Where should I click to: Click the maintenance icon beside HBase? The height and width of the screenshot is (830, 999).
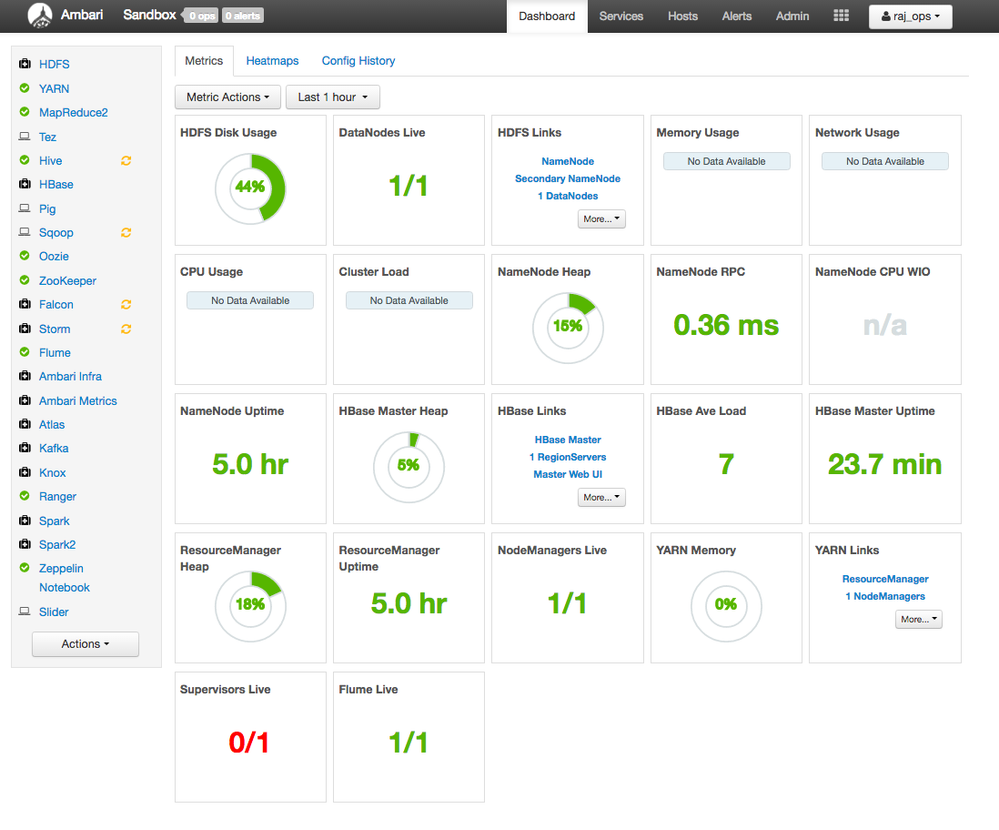(25, 183)
